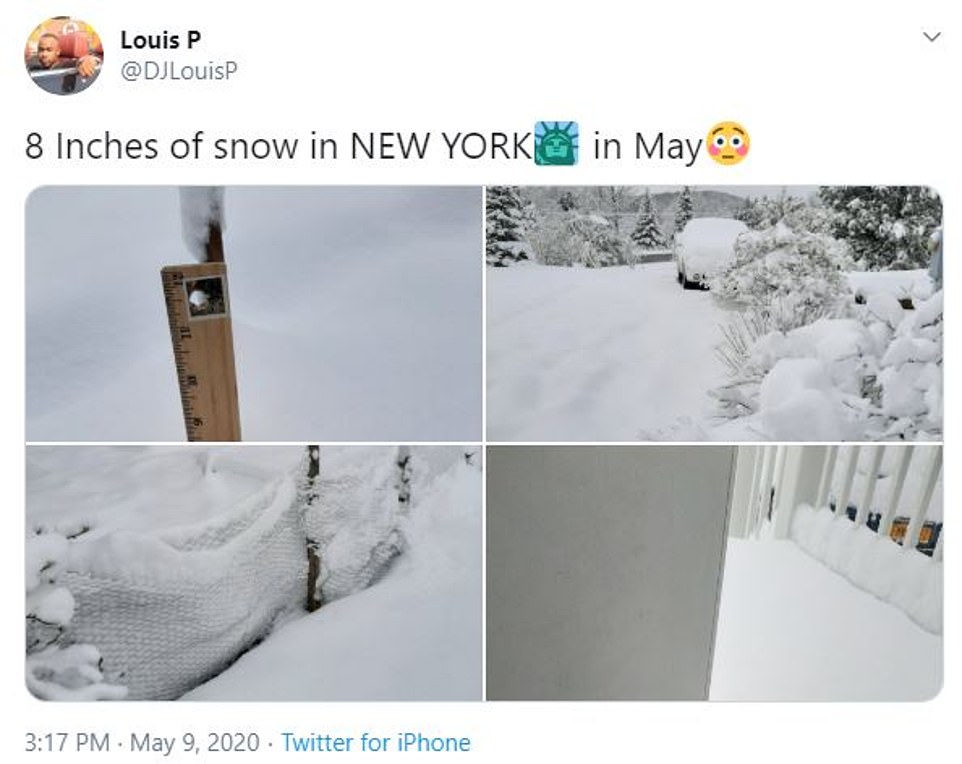Screen dimensions: 962x764
Task: Click the snow-covered car in the driveway
Action: [x=707, y=250]
